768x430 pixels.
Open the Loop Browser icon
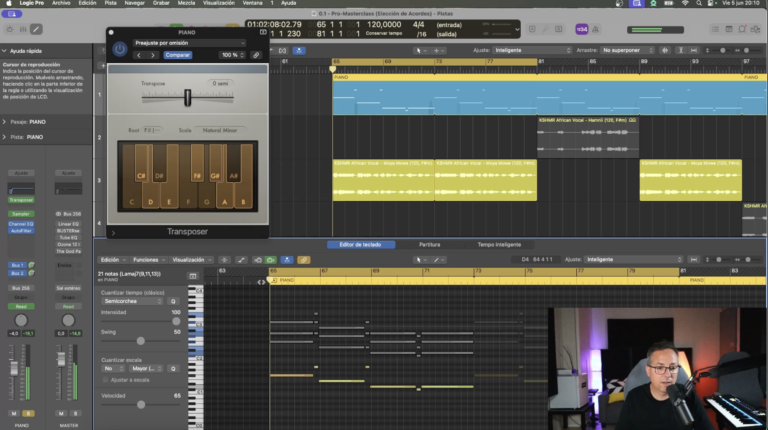742,29
